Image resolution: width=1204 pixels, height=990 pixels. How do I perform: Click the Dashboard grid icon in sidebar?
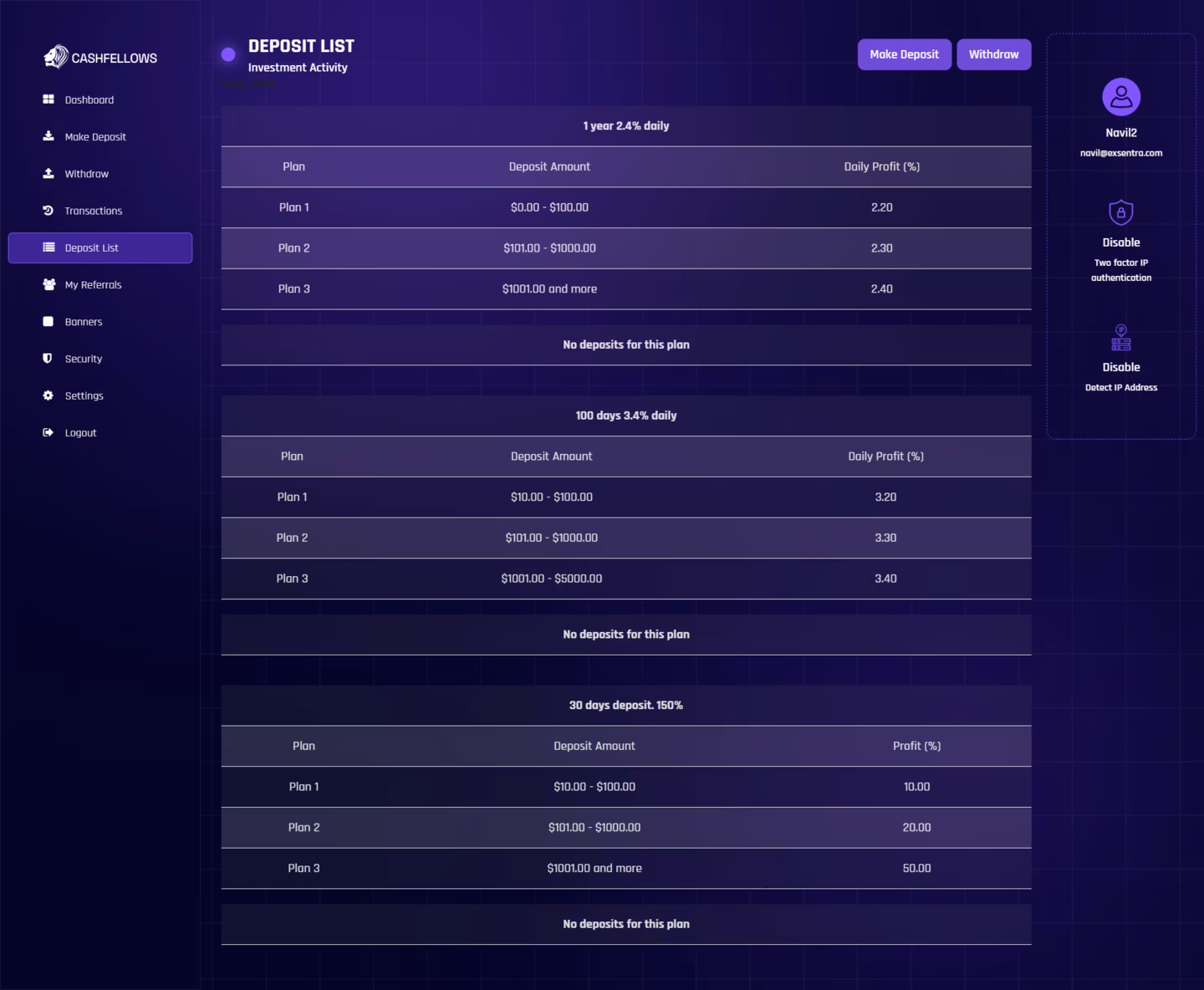tap(48, 100)
